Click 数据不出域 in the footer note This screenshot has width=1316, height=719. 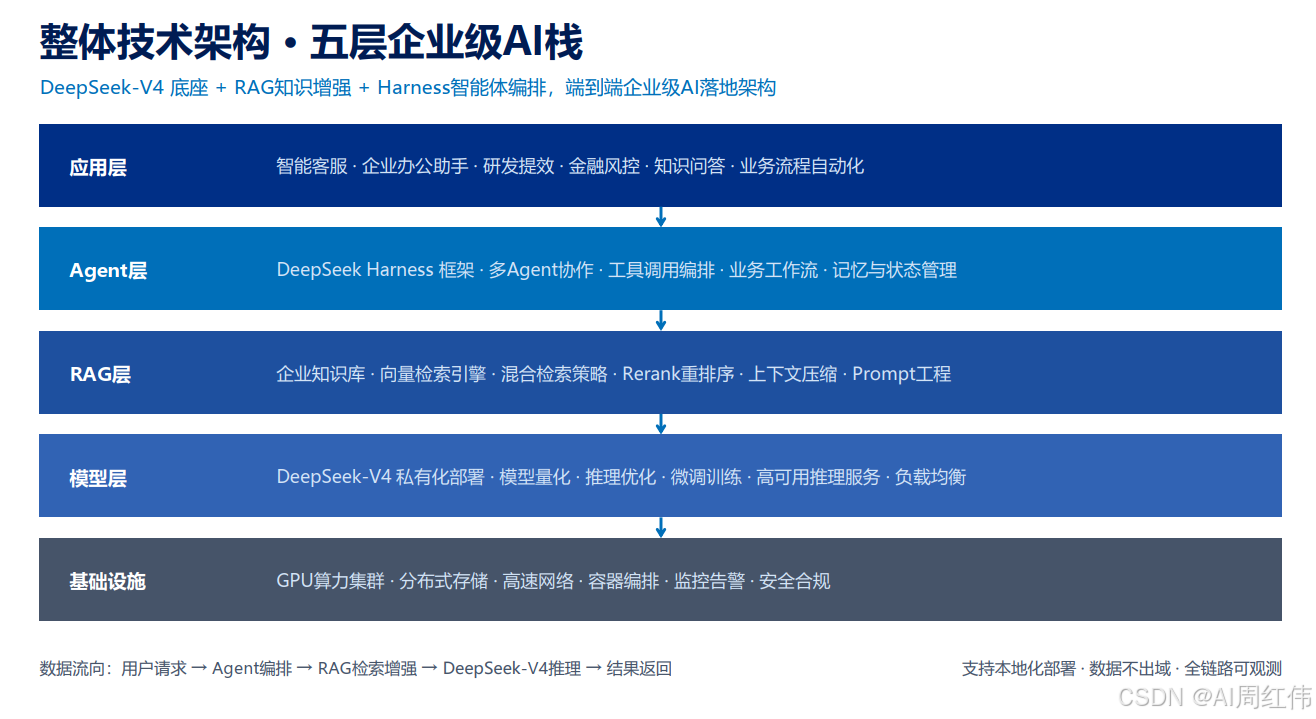1130,669
